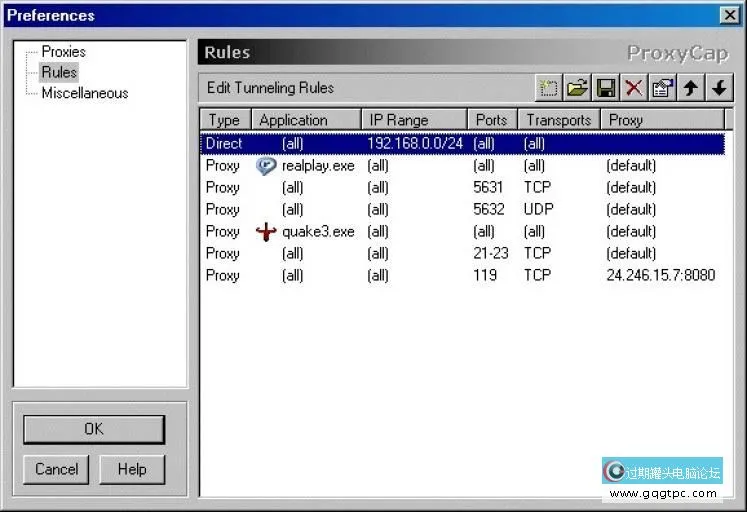Viewport: 747px width, 512px height.
Task: Click the quake3.exe application icon
Action: [x=266, y=232]
